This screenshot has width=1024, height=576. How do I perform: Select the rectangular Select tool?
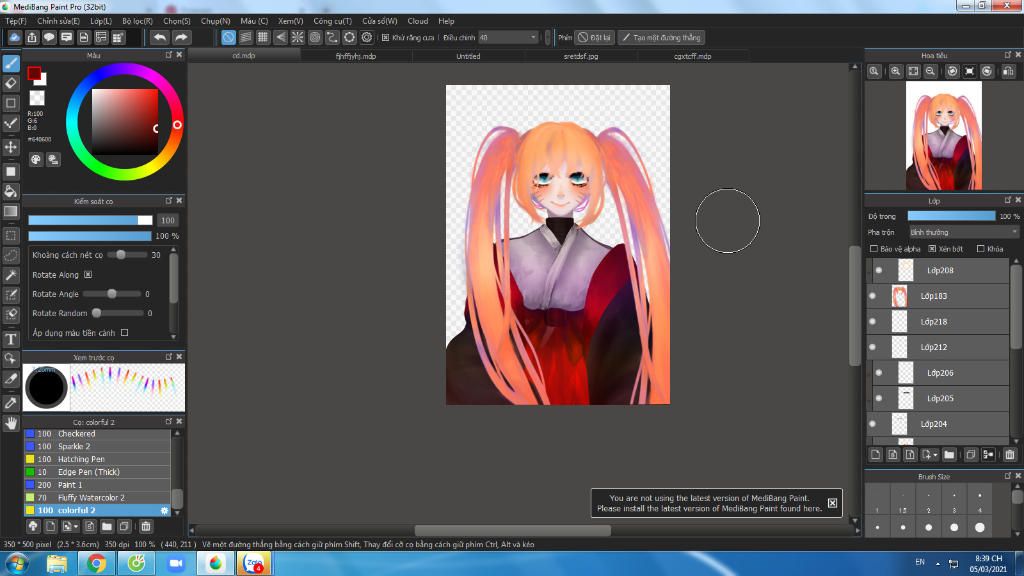11,235
